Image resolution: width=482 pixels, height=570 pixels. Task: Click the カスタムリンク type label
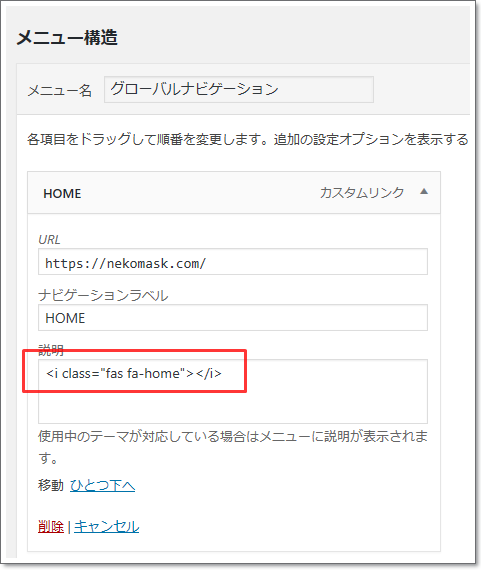tap(362, 192)
